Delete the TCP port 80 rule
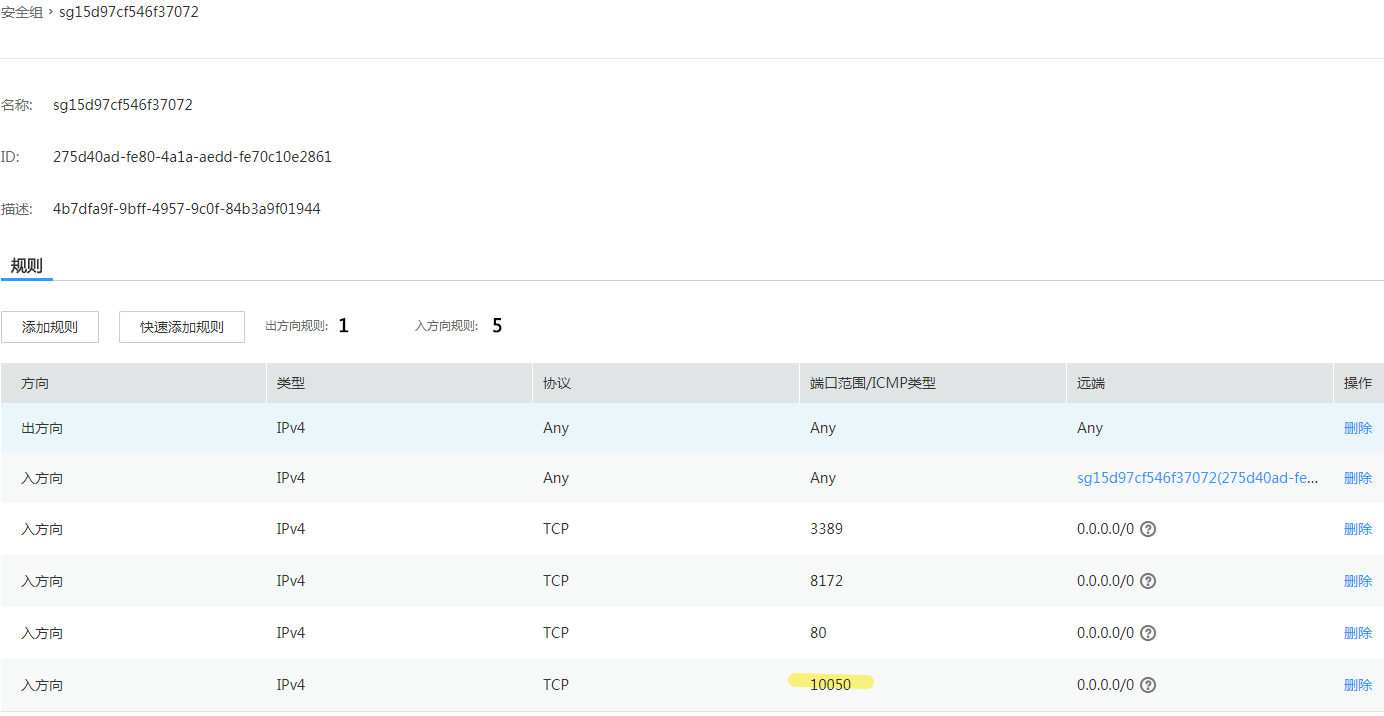The width and height of the screenshot is (1384, 716). click(1357, 633)
